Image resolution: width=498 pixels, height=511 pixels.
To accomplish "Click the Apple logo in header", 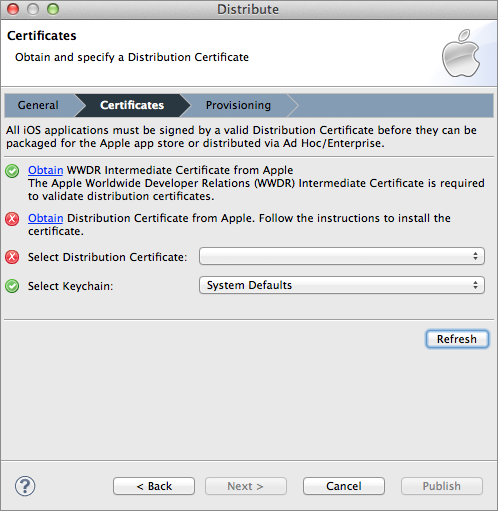I will point(461,53).
